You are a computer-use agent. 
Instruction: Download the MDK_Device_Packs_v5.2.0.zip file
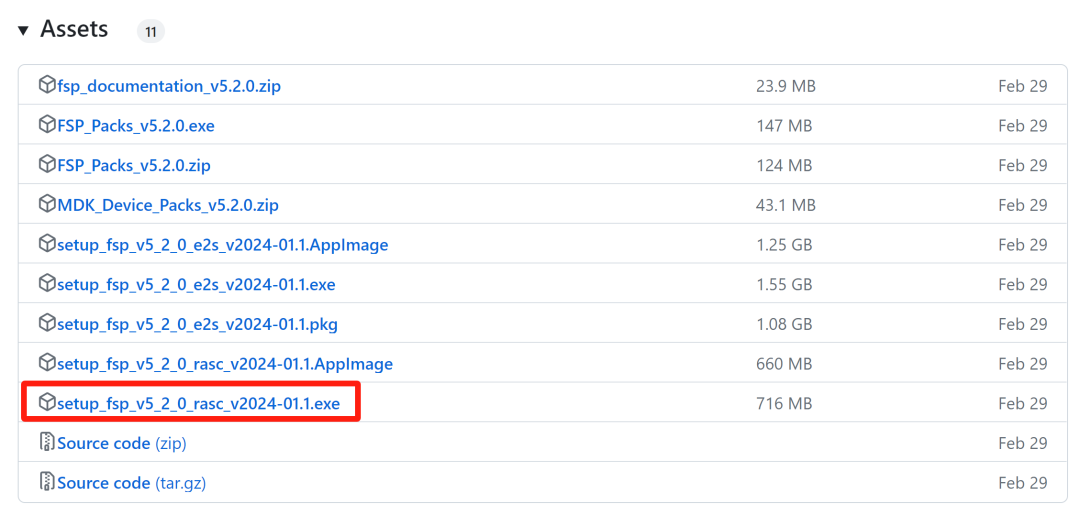[x=168, y=205]
